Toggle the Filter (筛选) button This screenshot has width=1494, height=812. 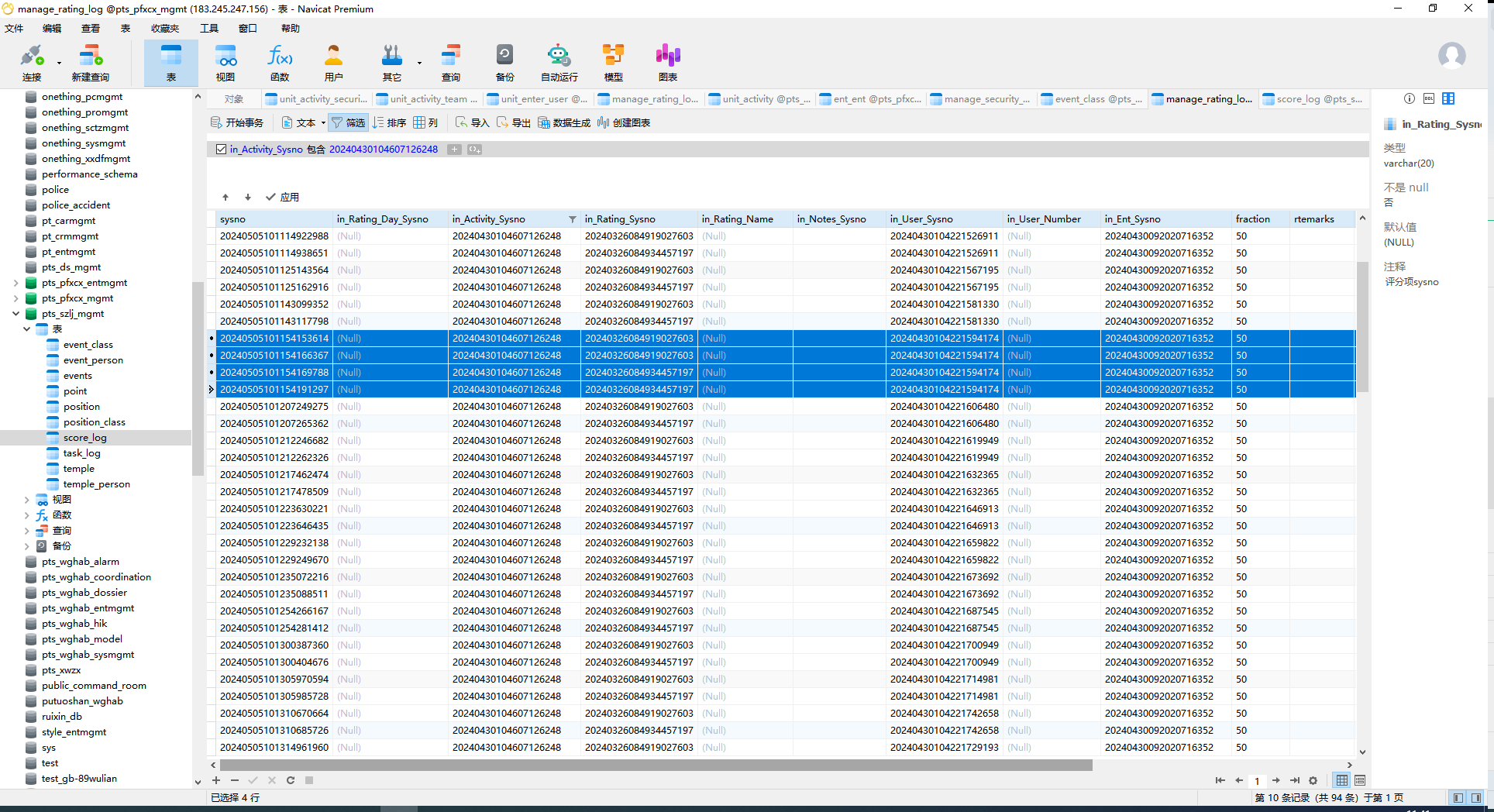(x=348, y=122)
